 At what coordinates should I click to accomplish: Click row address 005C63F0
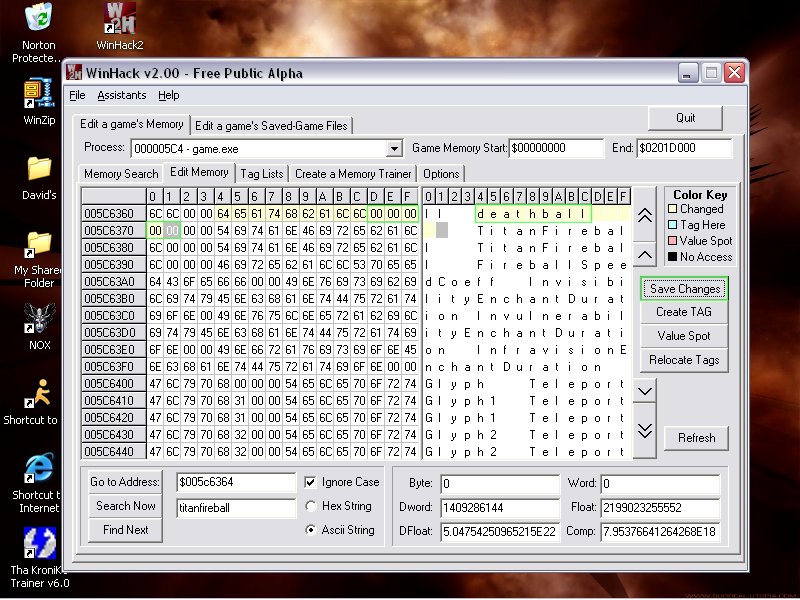tap(114, 367)
